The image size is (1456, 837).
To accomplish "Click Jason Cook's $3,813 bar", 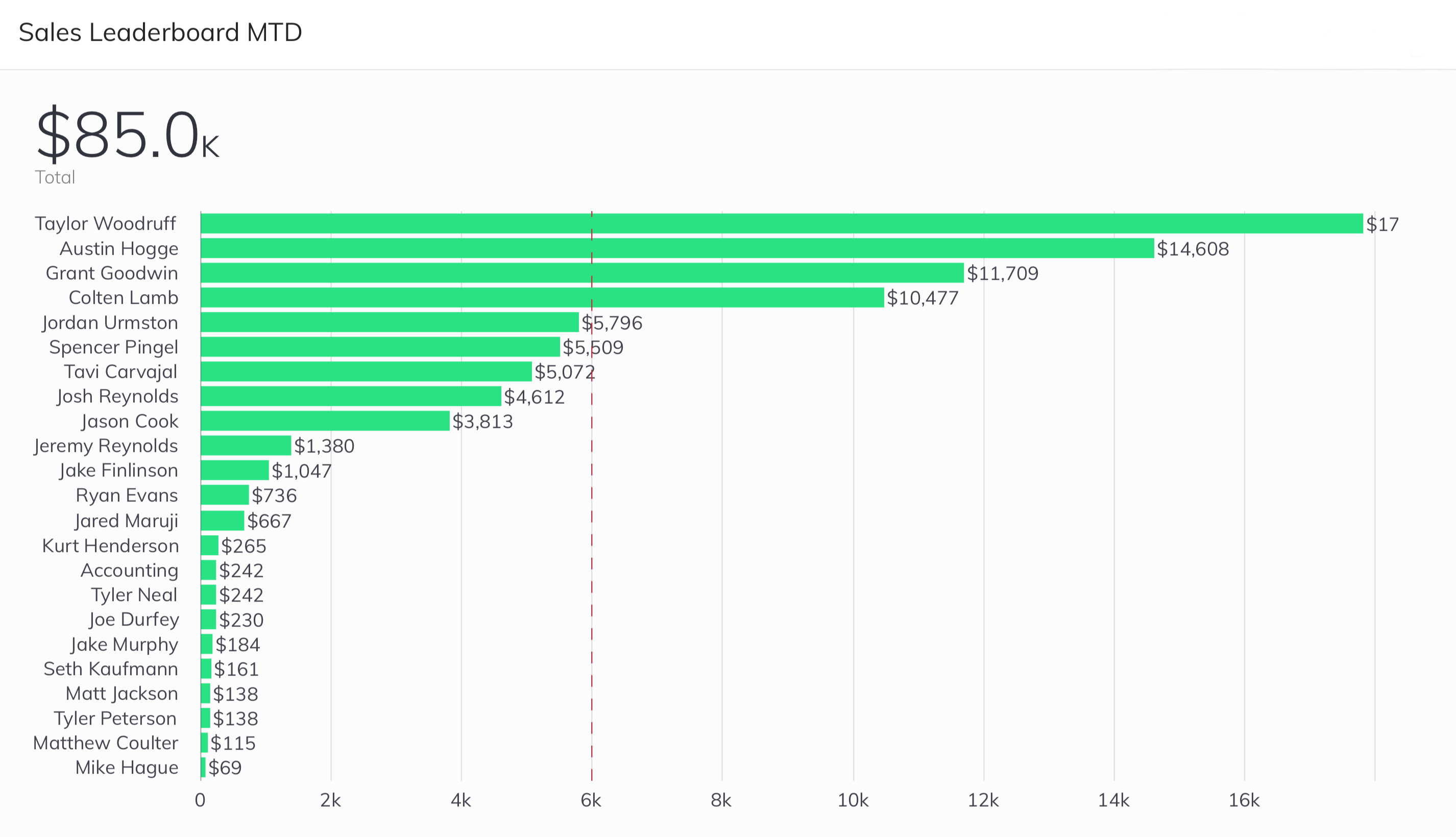I will pos(325,421).
